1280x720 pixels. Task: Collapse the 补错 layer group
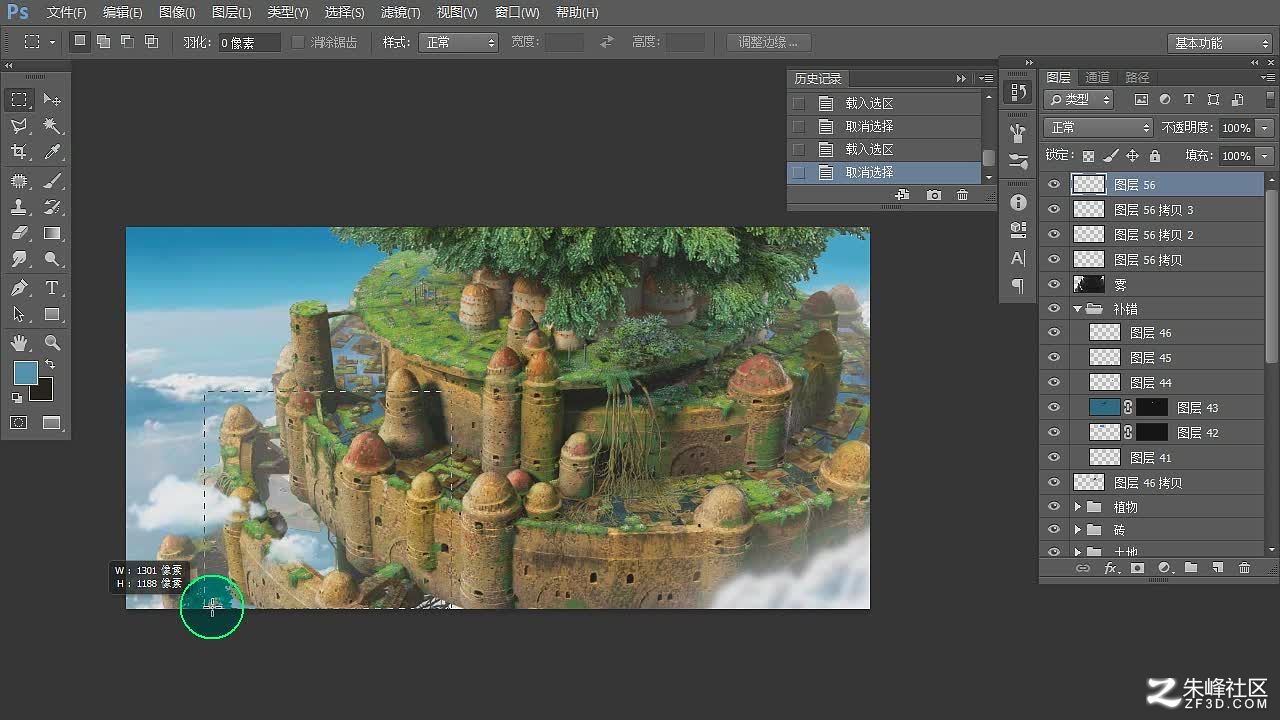point(1077,309)
